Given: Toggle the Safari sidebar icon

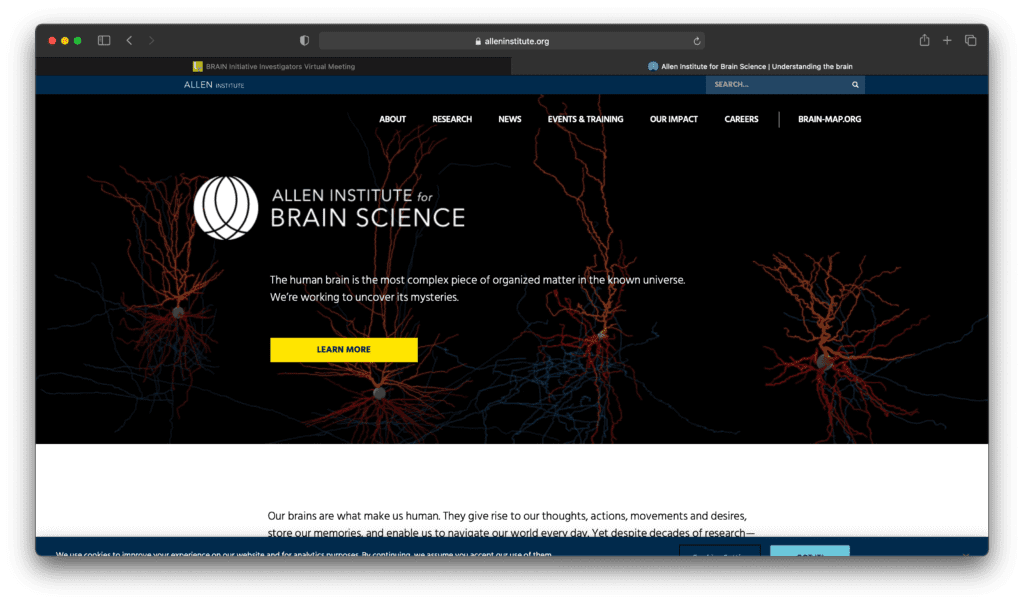Looking at the screenshot, I should [x=104, y=41].
